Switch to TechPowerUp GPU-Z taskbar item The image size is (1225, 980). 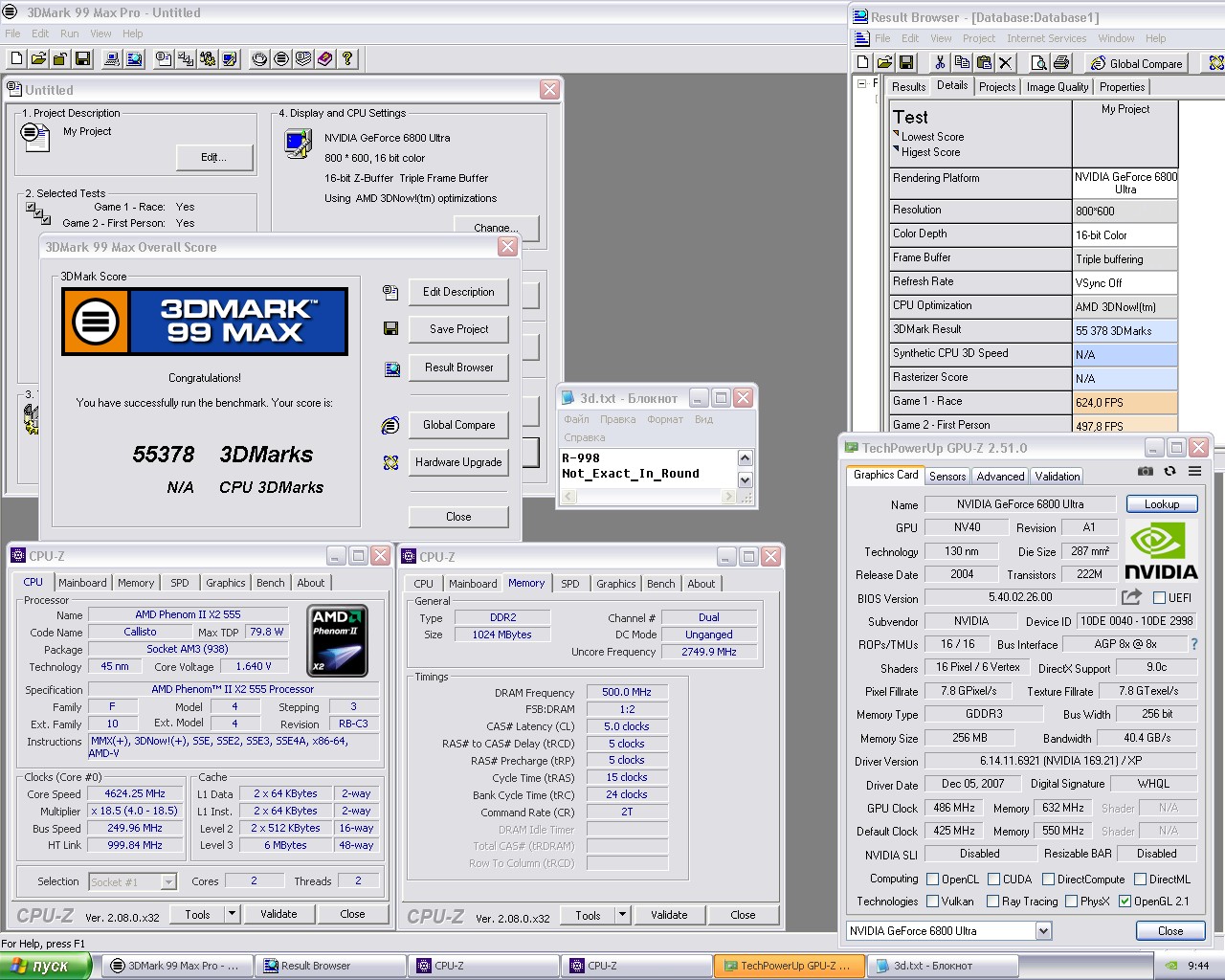point(789,966)
